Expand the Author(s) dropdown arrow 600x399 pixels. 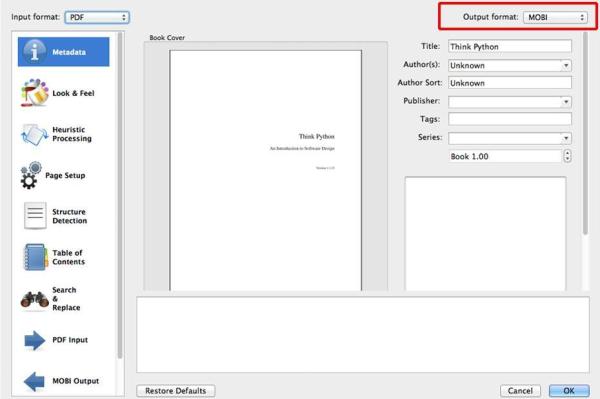566,65
